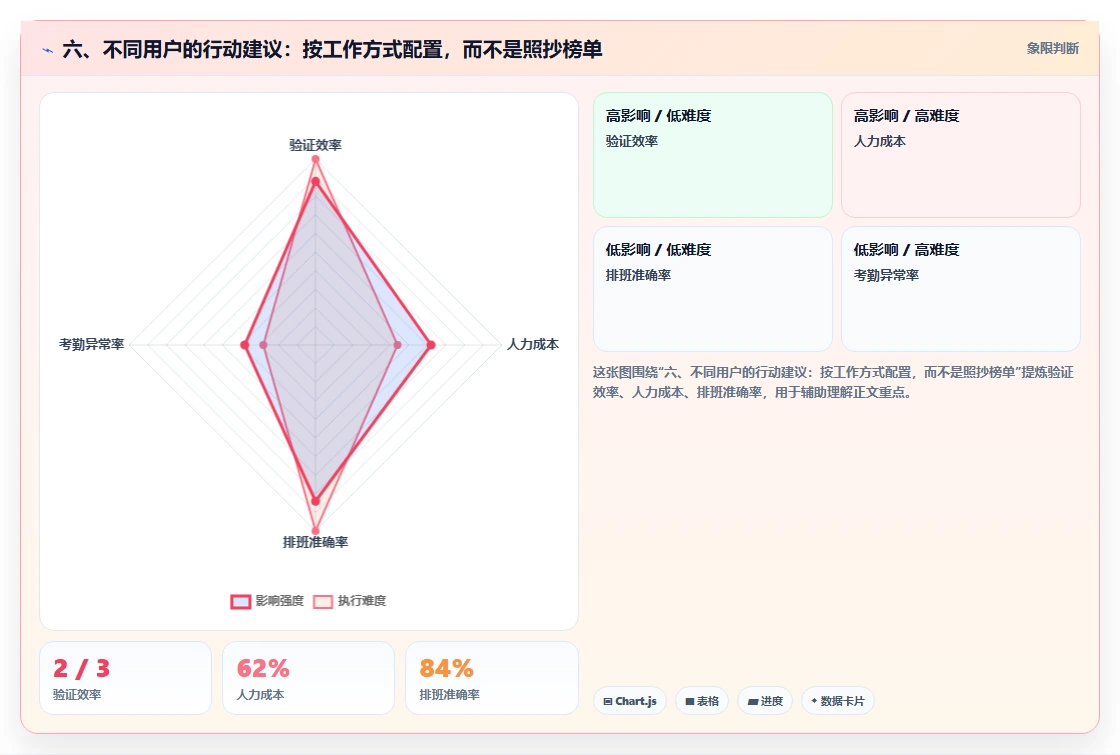Select the 高影响 / 低难度 quadrant card
Image resolution: width=1120 pixels, height=755 pixels.
click(713, 154)
